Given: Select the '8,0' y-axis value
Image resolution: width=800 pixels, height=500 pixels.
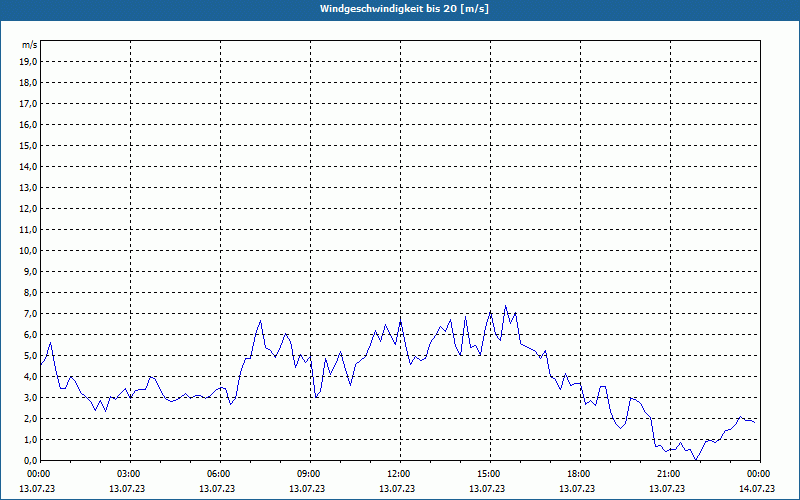Looking at the screenshot, I should [30, 292].
